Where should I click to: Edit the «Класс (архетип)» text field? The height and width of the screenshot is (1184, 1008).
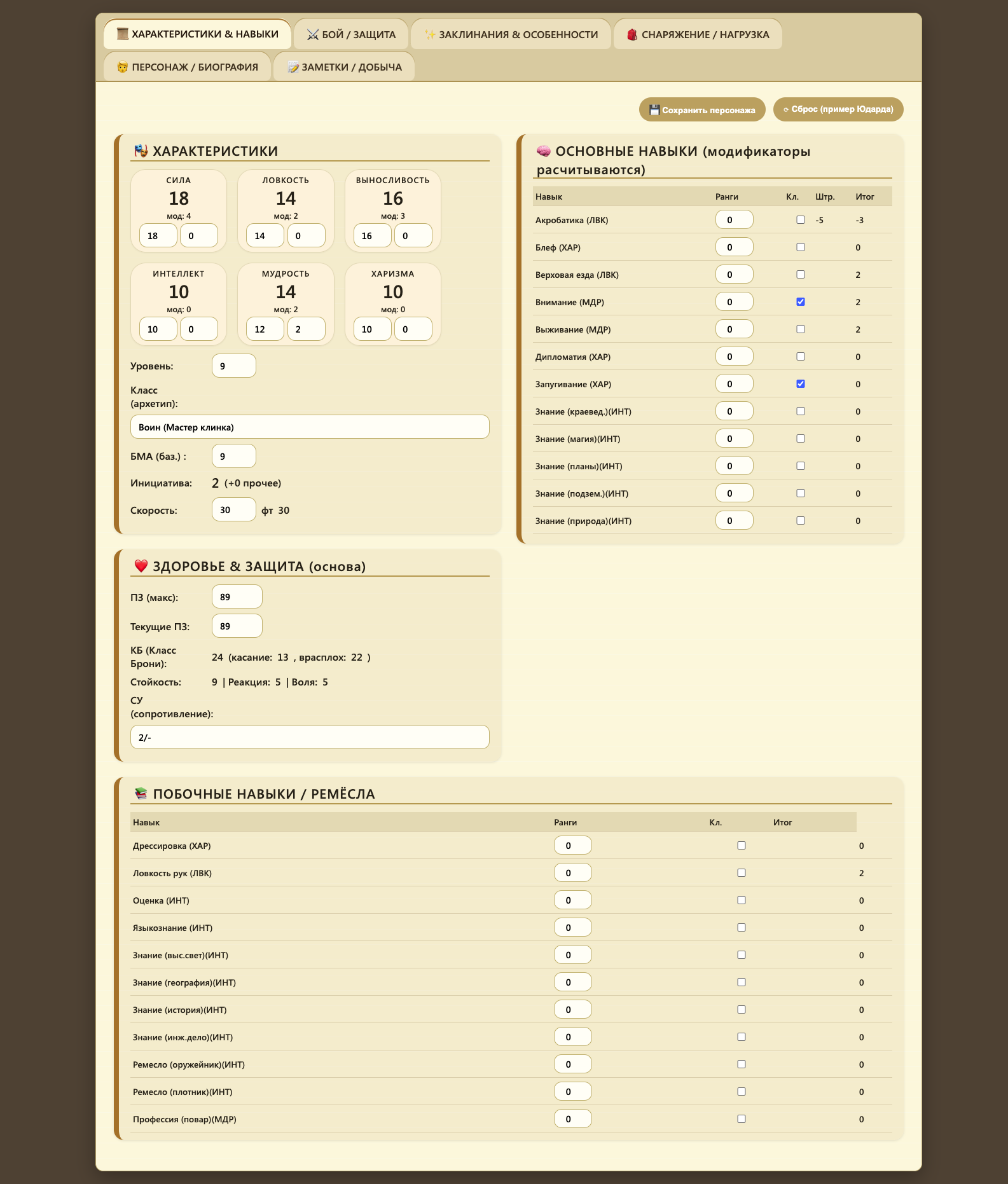click(x=310, y=427)
